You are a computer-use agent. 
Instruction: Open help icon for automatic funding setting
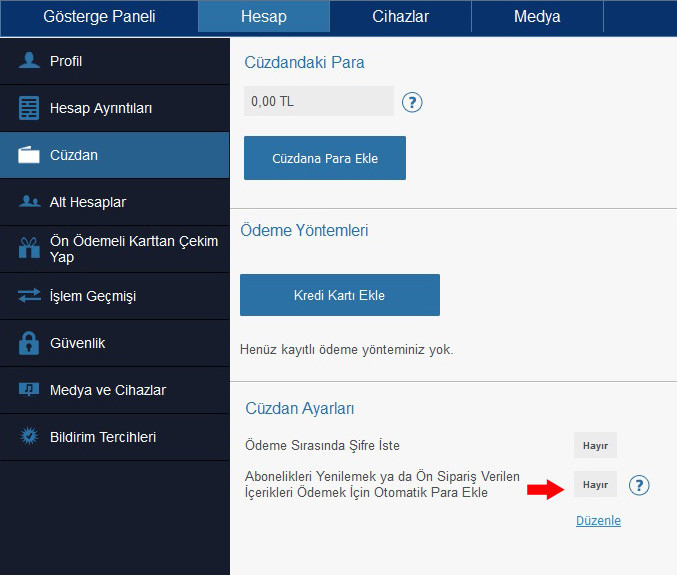tap(639, 485)
